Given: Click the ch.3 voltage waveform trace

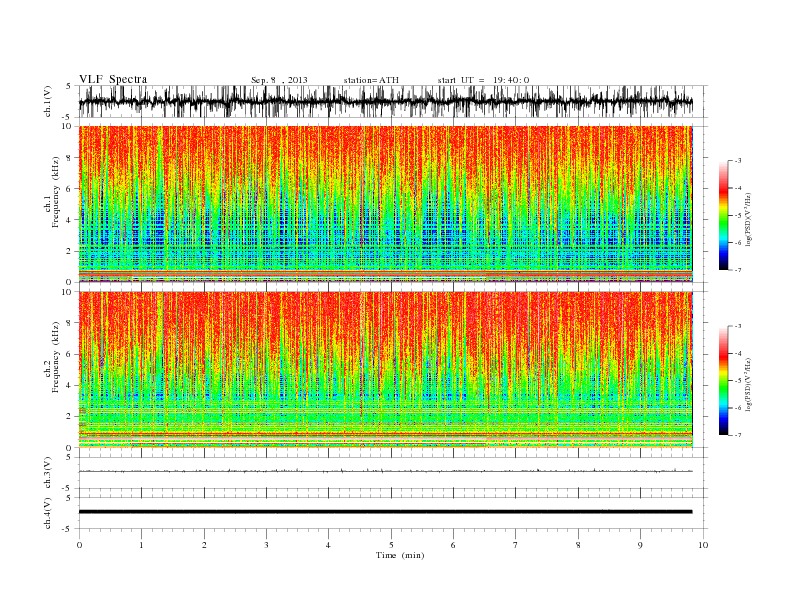Looking at the screenshot, I should click(385, 471).
